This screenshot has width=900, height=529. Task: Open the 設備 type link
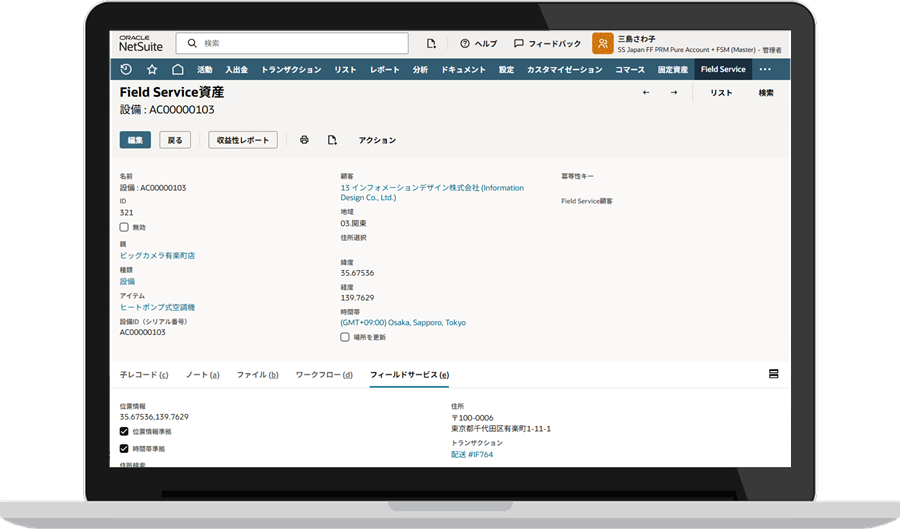click(x=127, y=281)
